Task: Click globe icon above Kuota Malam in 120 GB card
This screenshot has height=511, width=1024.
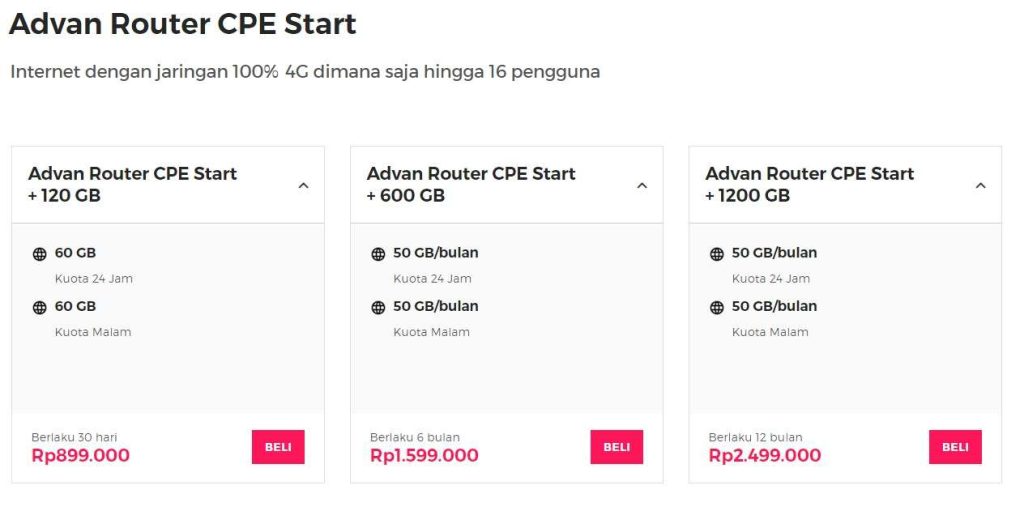Action: 40,308
